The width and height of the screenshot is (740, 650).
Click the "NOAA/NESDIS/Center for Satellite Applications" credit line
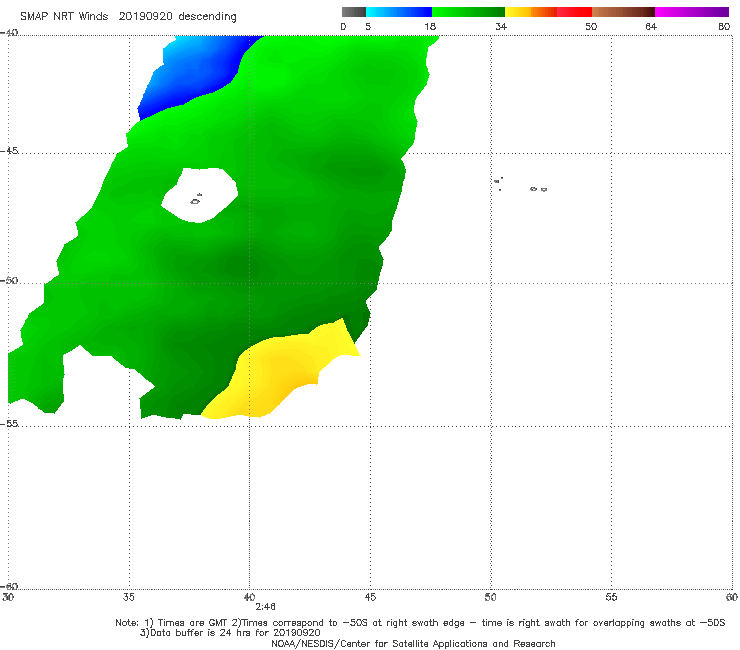point(413,644)
